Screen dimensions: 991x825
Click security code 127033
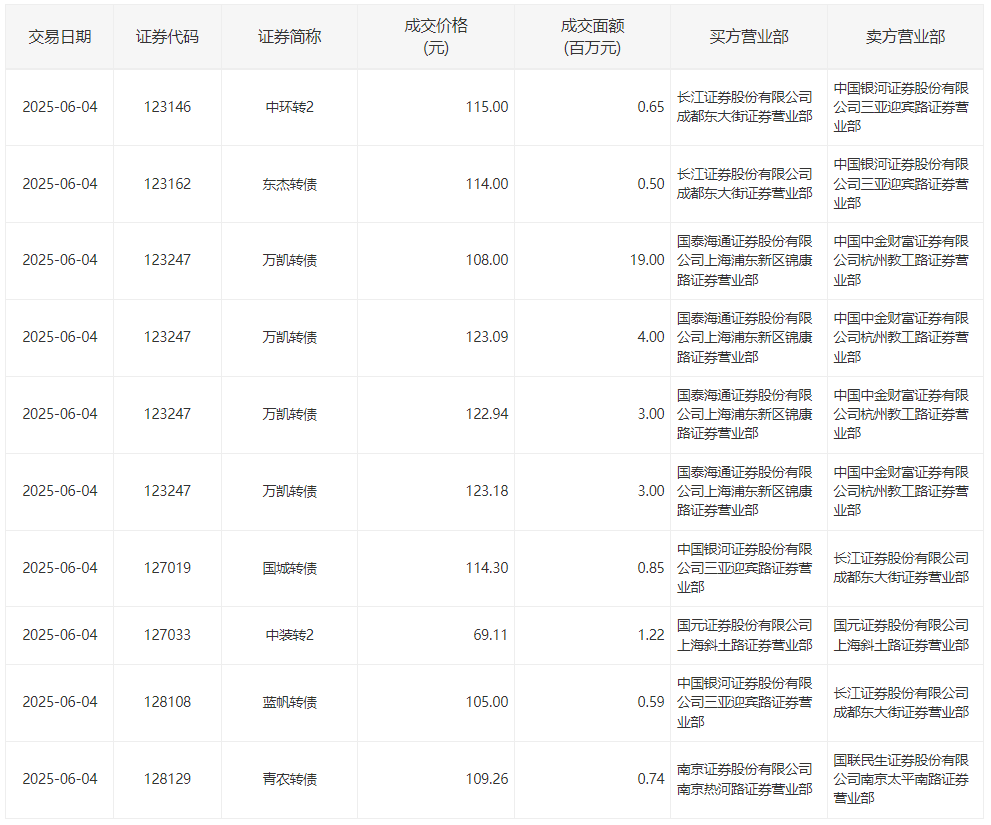click(x=167, y=635)
